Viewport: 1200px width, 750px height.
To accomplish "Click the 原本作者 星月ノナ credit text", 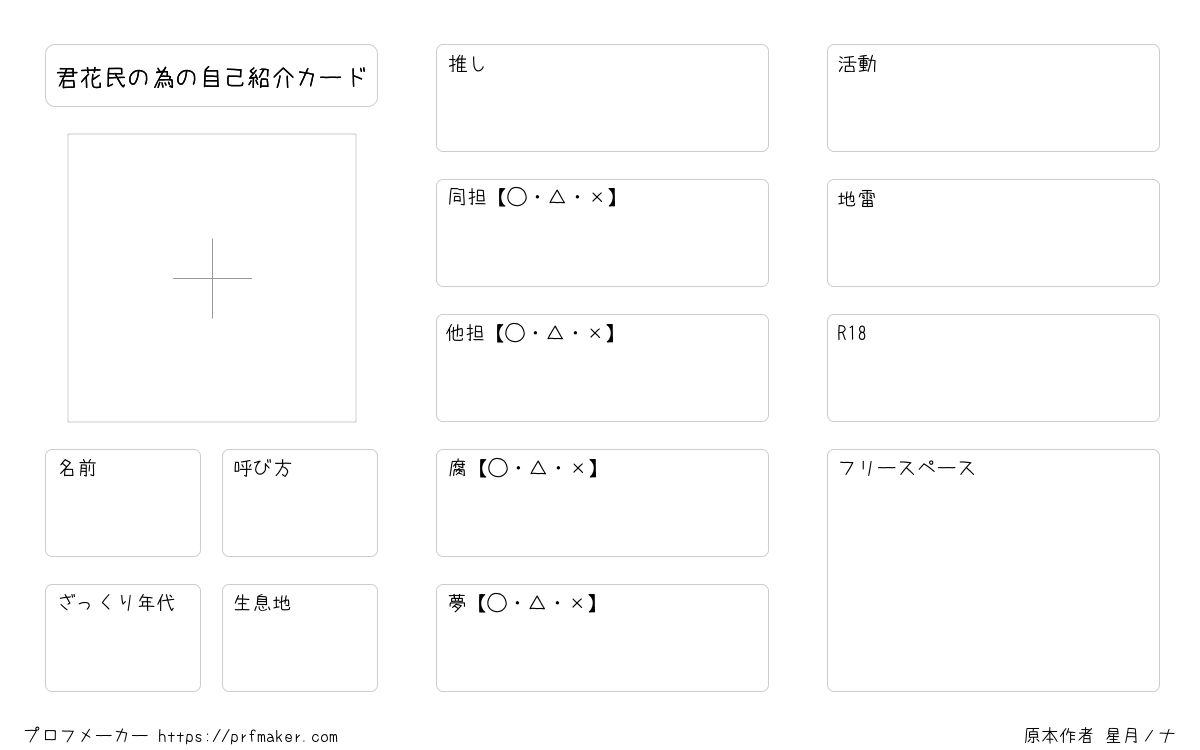I will (x=1100, y=736).
